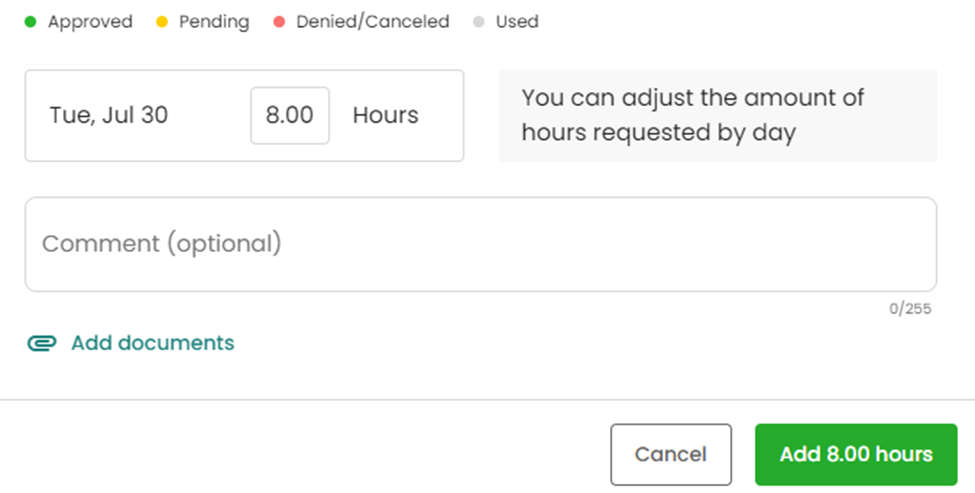Image resolution: width=975 pixels, height=493 pixels.
Task: Click the red Denied/Canceled status dot
Action: pos(279,21)
